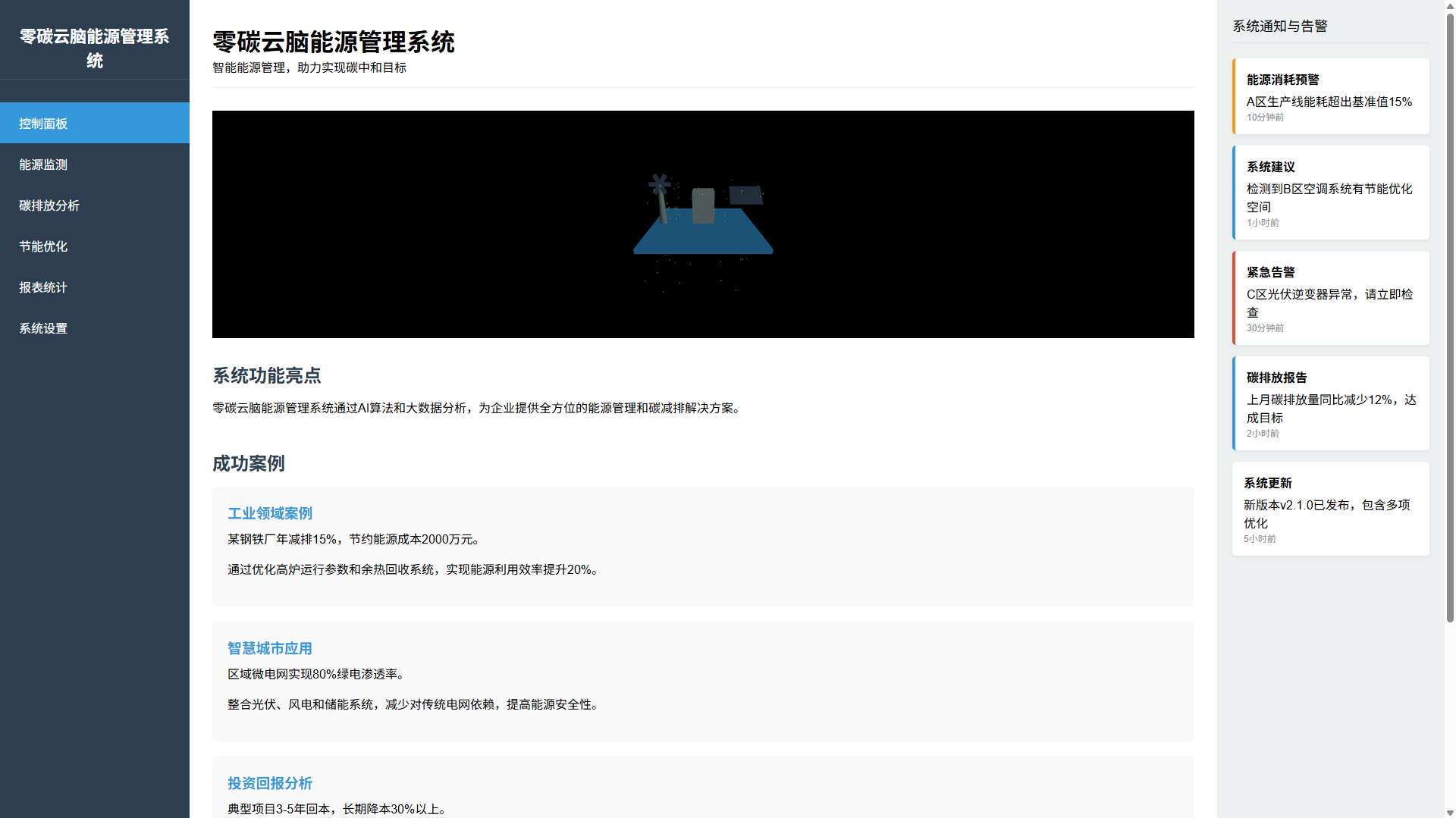Open the 系统建议 notification card
Screen dimensions: 1456x818
1330,193
